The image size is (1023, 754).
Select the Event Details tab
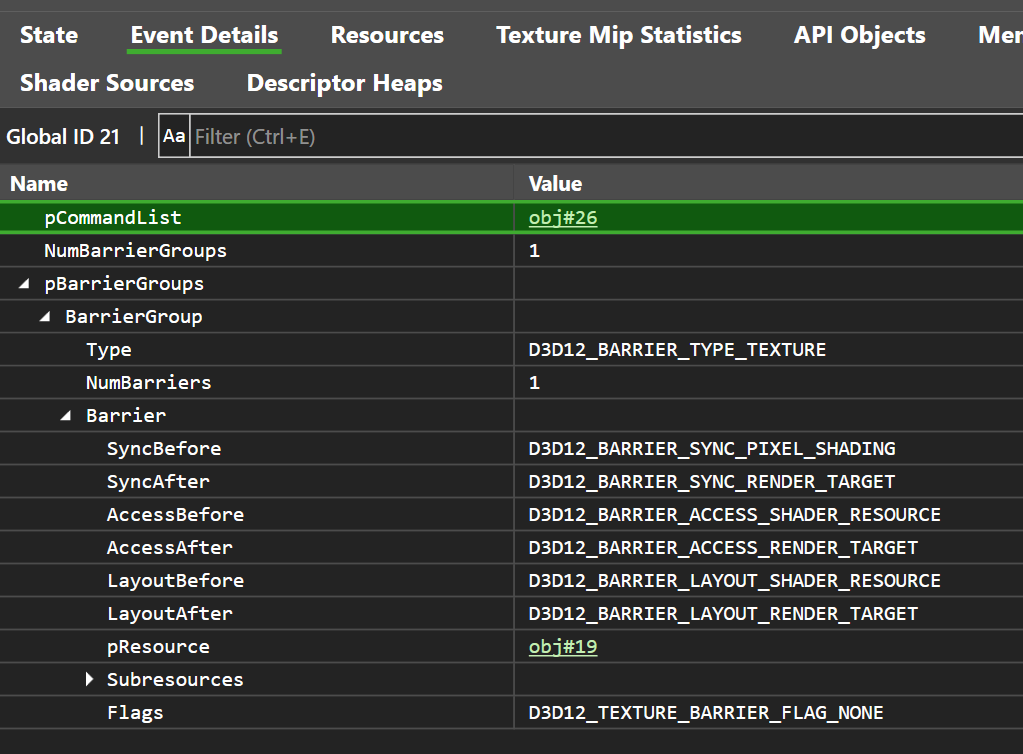point(204,35)
